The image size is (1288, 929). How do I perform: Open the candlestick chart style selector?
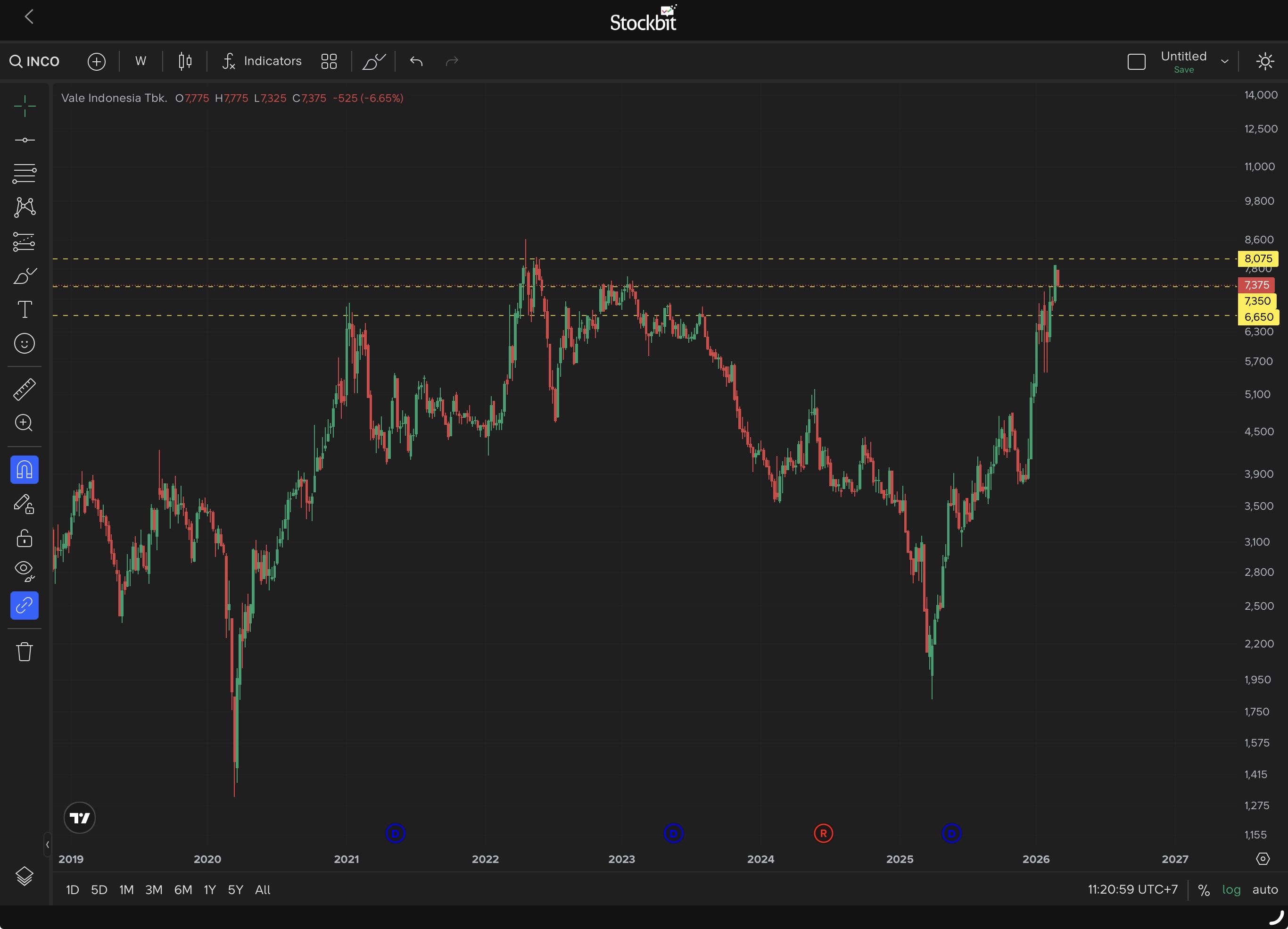185,61
